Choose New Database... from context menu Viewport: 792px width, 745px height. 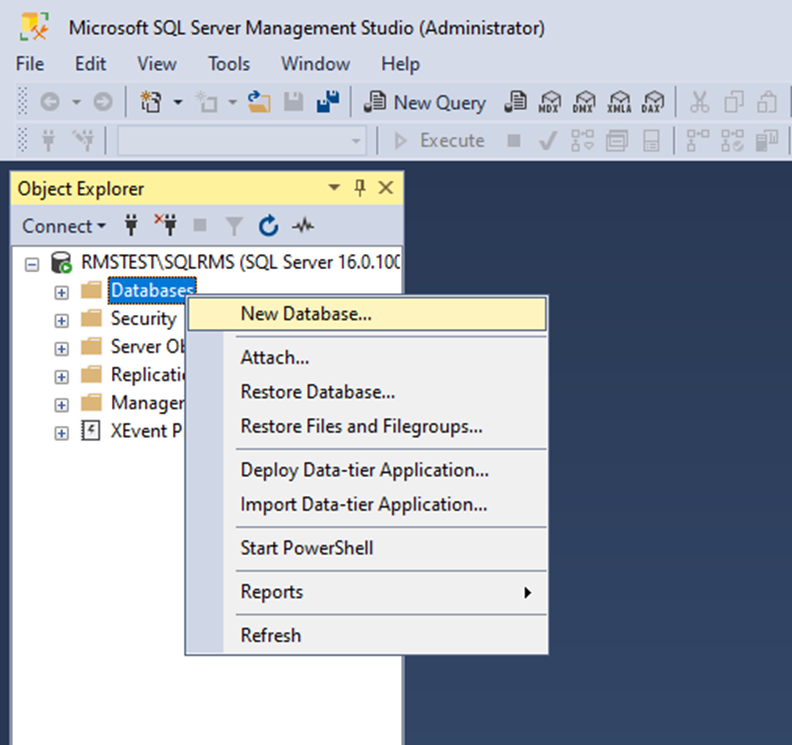coord(367,314)
